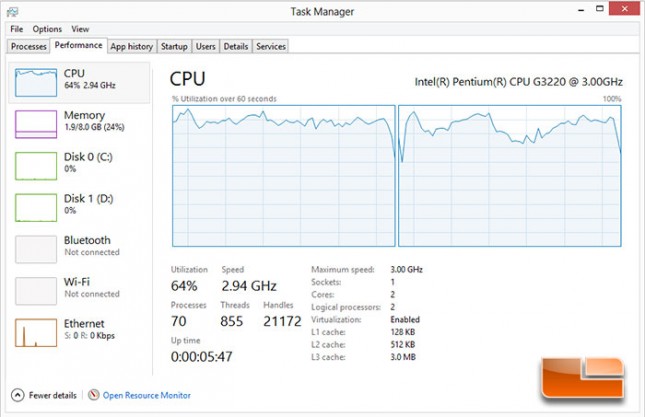Screen dimensions: 645x417
Task: Open the View menu
Action: point(80,29)
